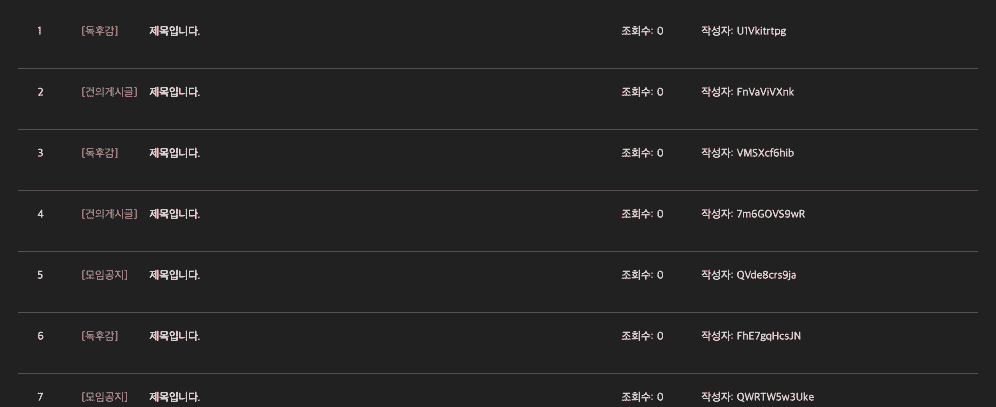Select the [모임공지] tag on post 5
Screen dimensions: 996x407
104,275
